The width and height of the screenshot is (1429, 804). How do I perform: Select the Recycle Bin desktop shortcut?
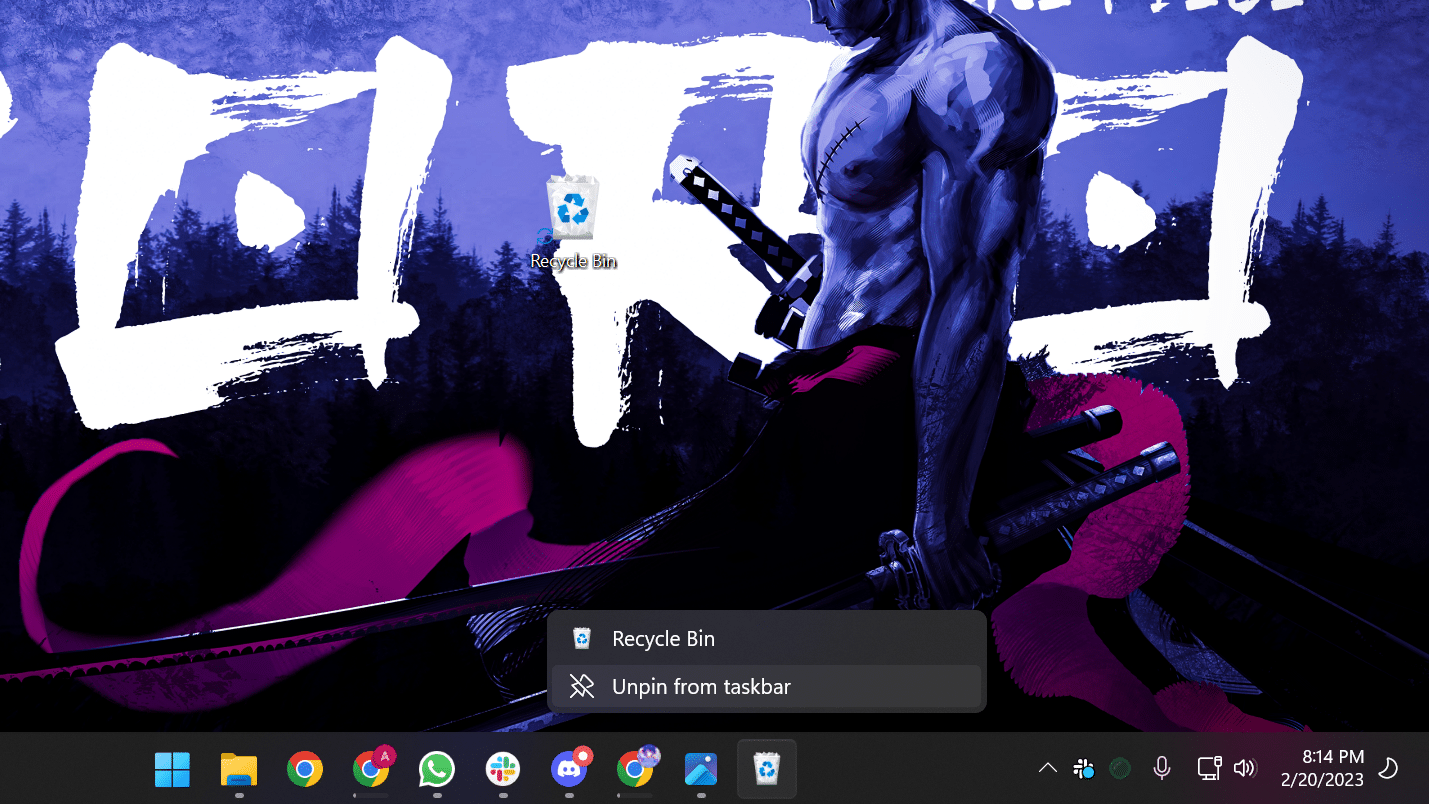click(573, 222)
